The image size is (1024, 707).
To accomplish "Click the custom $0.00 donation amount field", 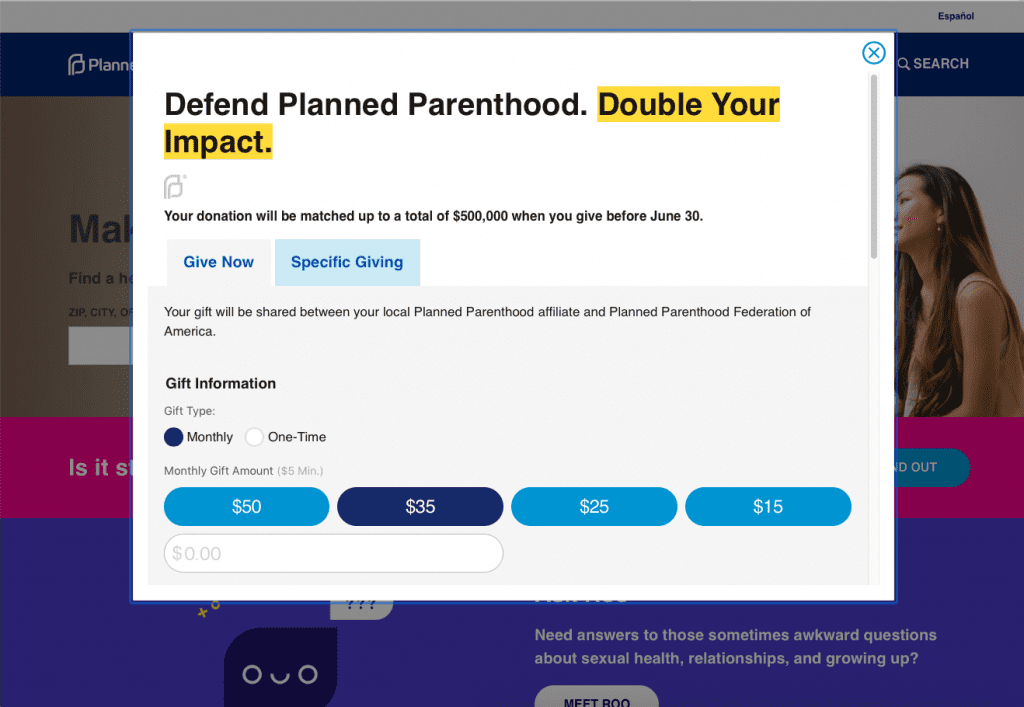I will pyautogui.click(x=333, y=553).
